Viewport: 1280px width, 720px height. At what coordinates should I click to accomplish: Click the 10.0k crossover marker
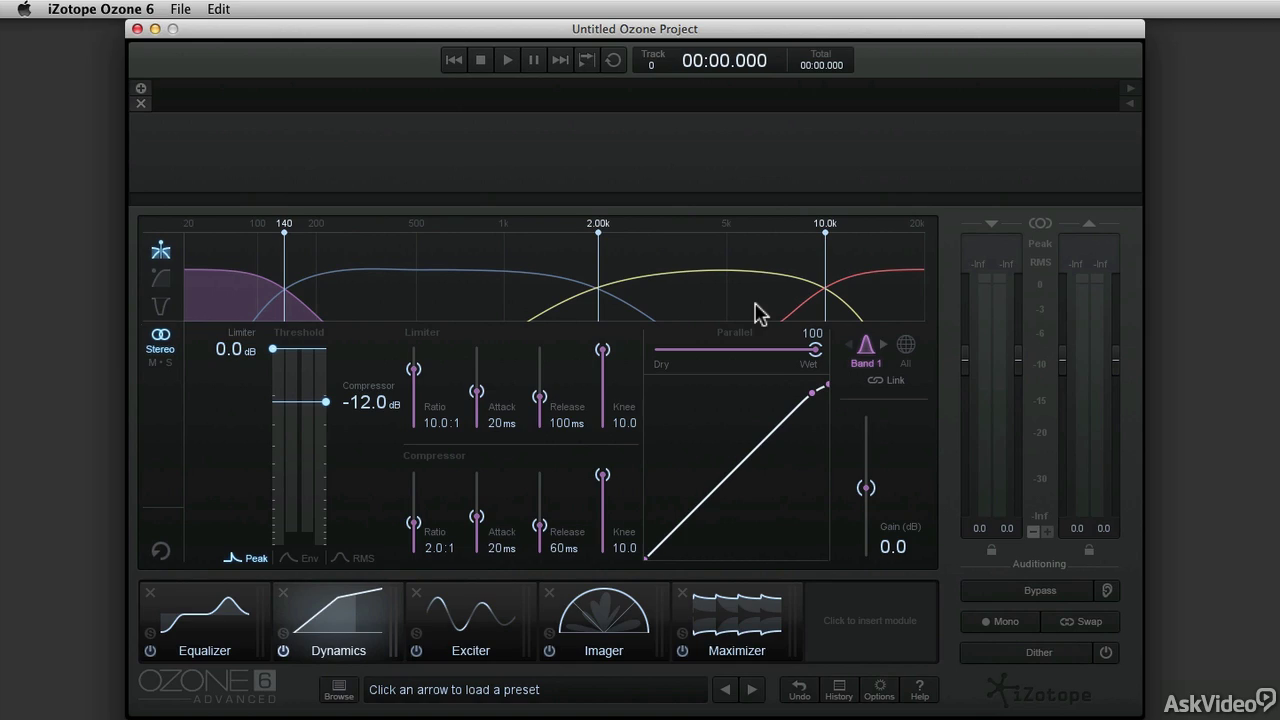[825, 232]
